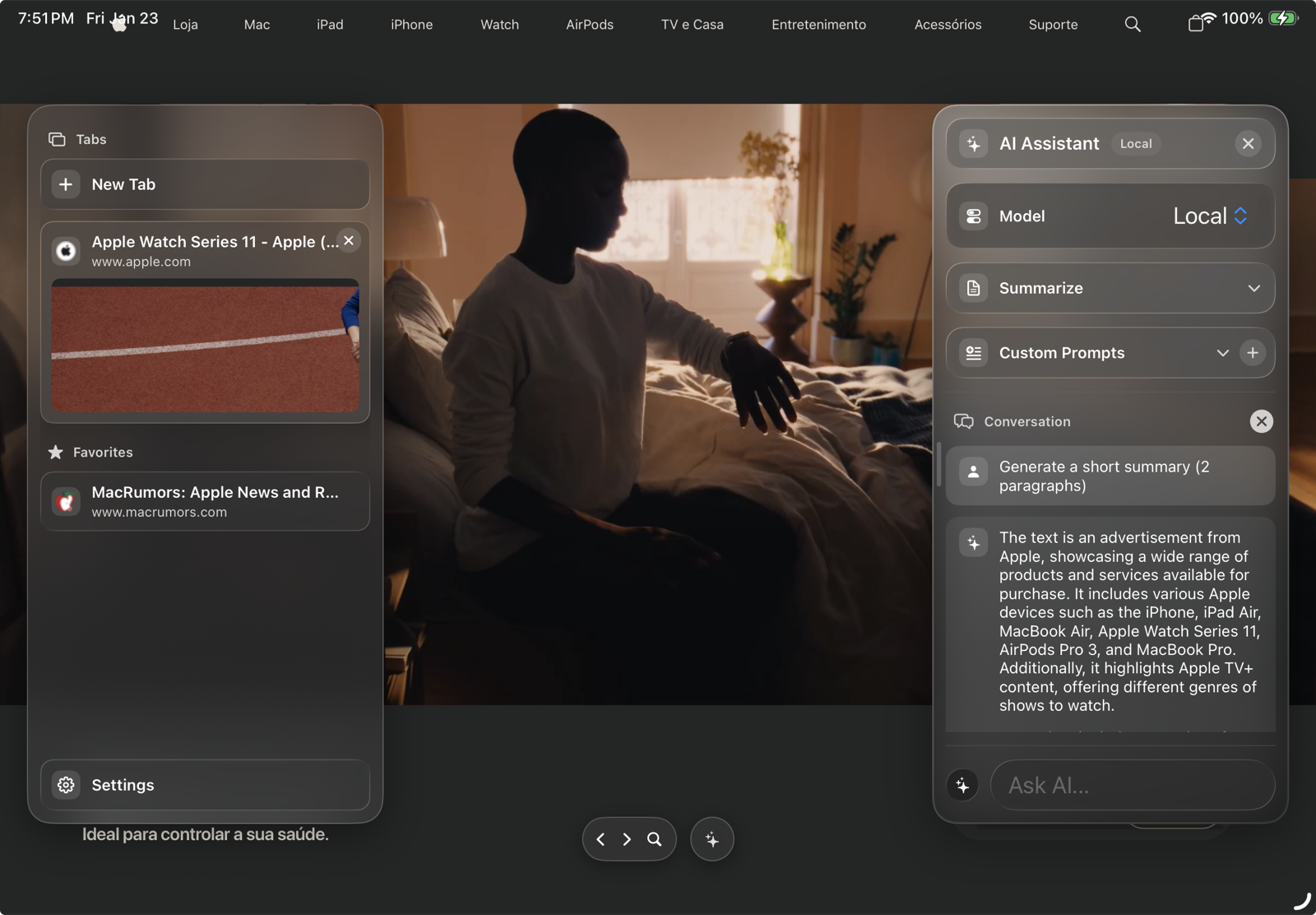The image size is (1316, 915).
Task: Select the Apple Watch Series 11 tab title
Action: pyautogui.click(x=215, y=242)
